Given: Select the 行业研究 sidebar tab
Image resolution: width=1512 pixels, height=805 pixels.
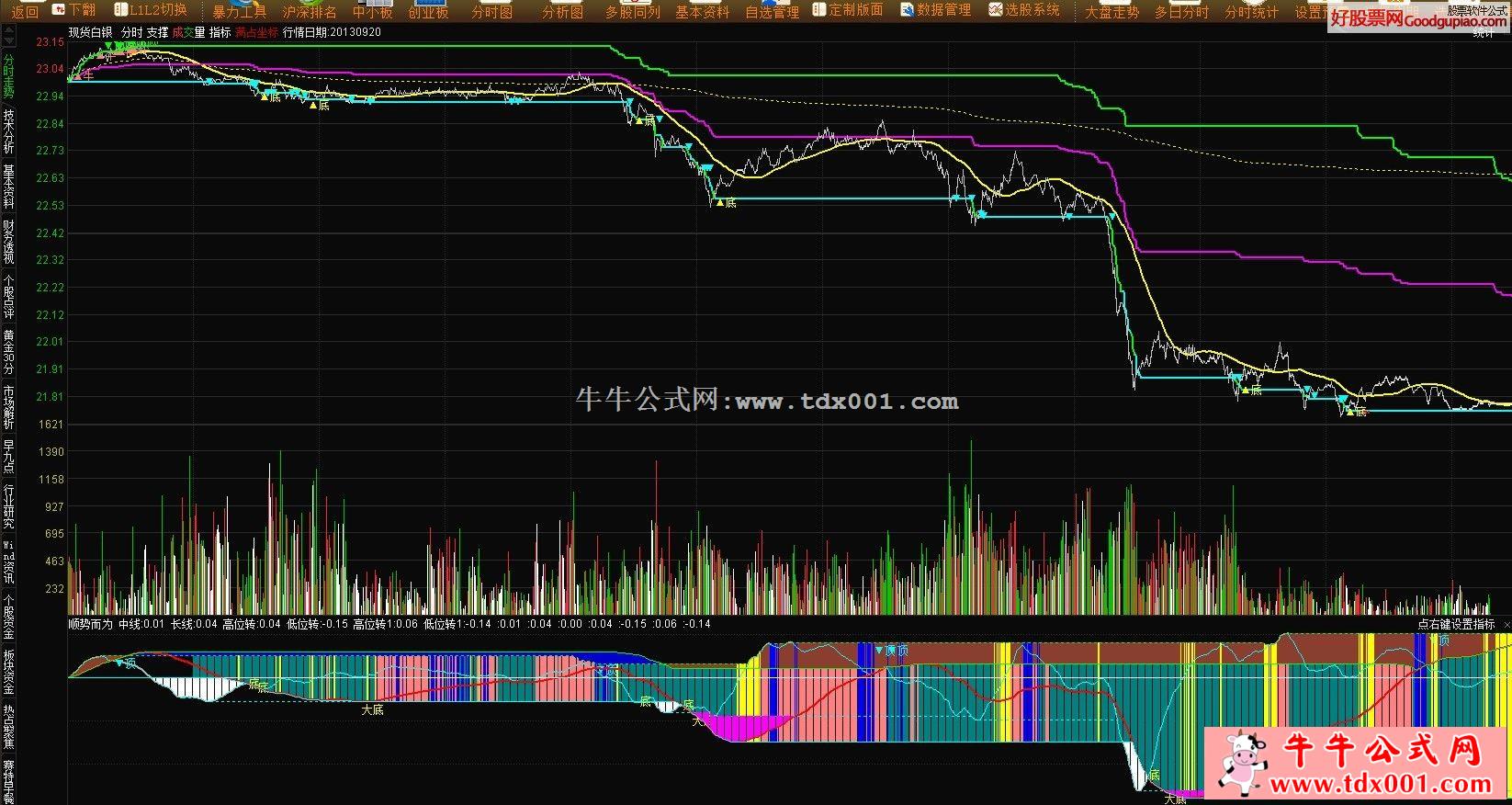Looking at the screenshot, I should (x=8, y=506).
